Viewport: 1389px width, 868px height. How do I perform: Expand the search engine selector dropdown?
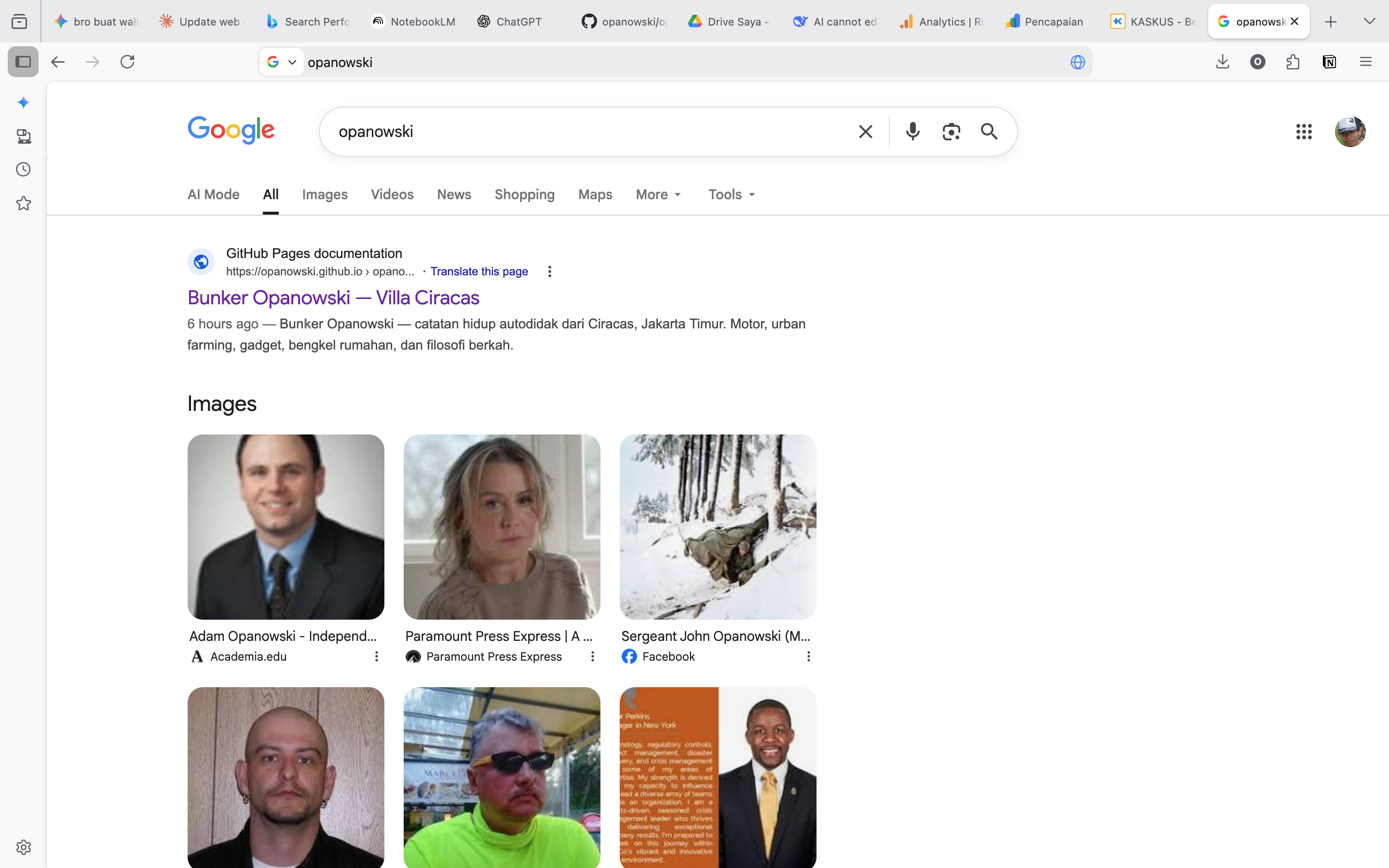[282, 62]
